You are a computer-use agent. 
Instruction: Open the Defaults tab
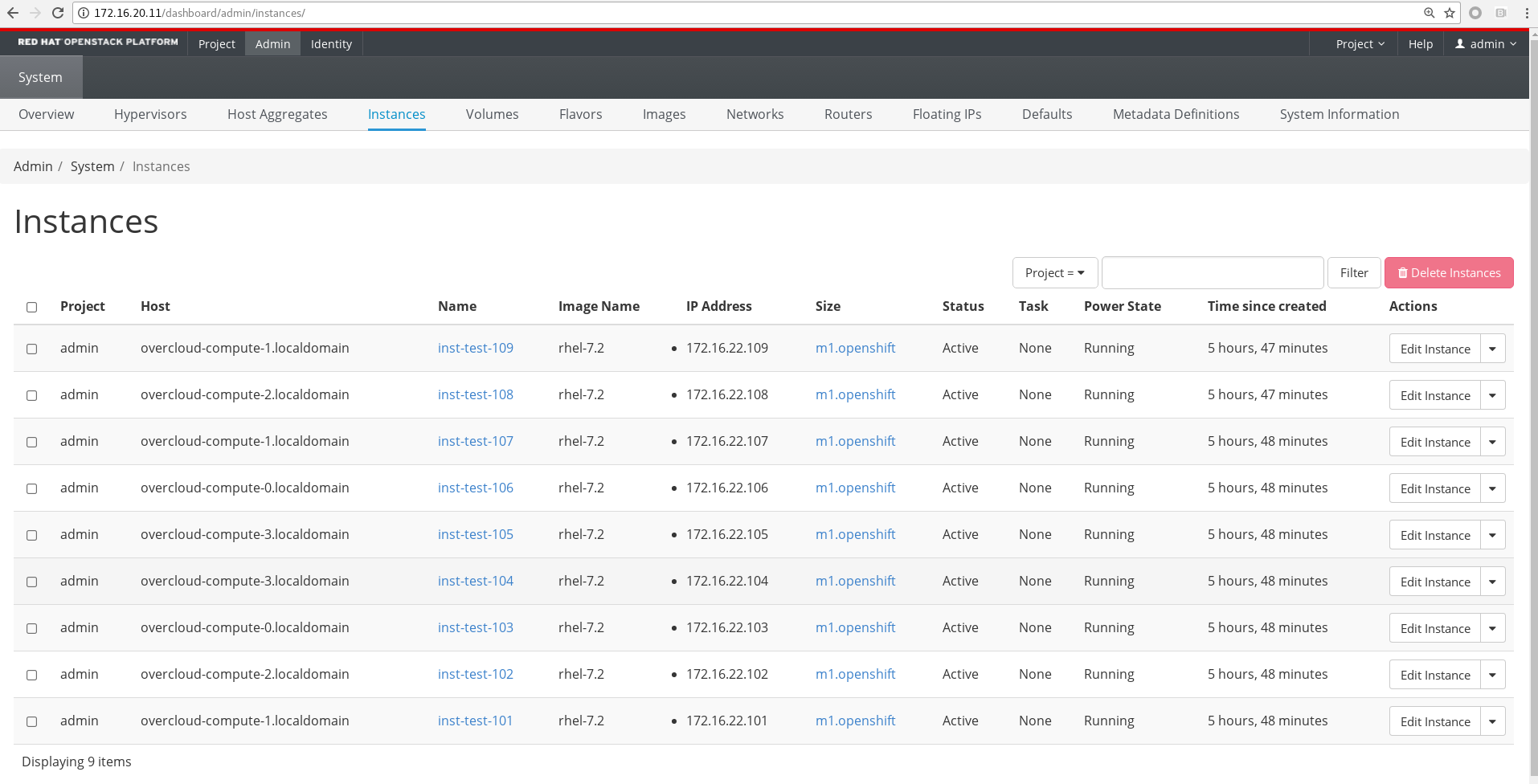(x=1047, y=114)
